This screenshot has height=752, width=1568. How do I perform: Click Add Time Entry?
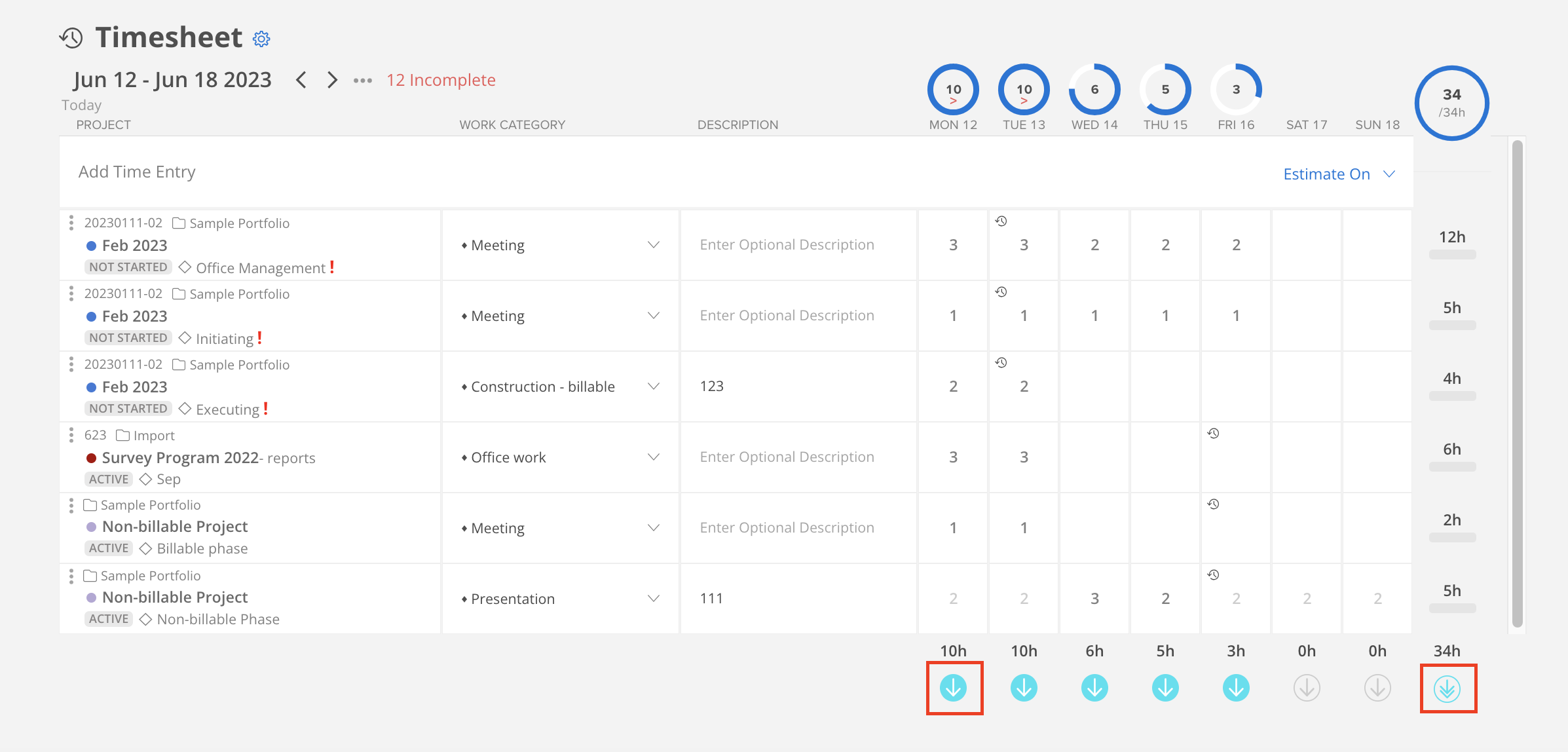(x=137, y=172)
